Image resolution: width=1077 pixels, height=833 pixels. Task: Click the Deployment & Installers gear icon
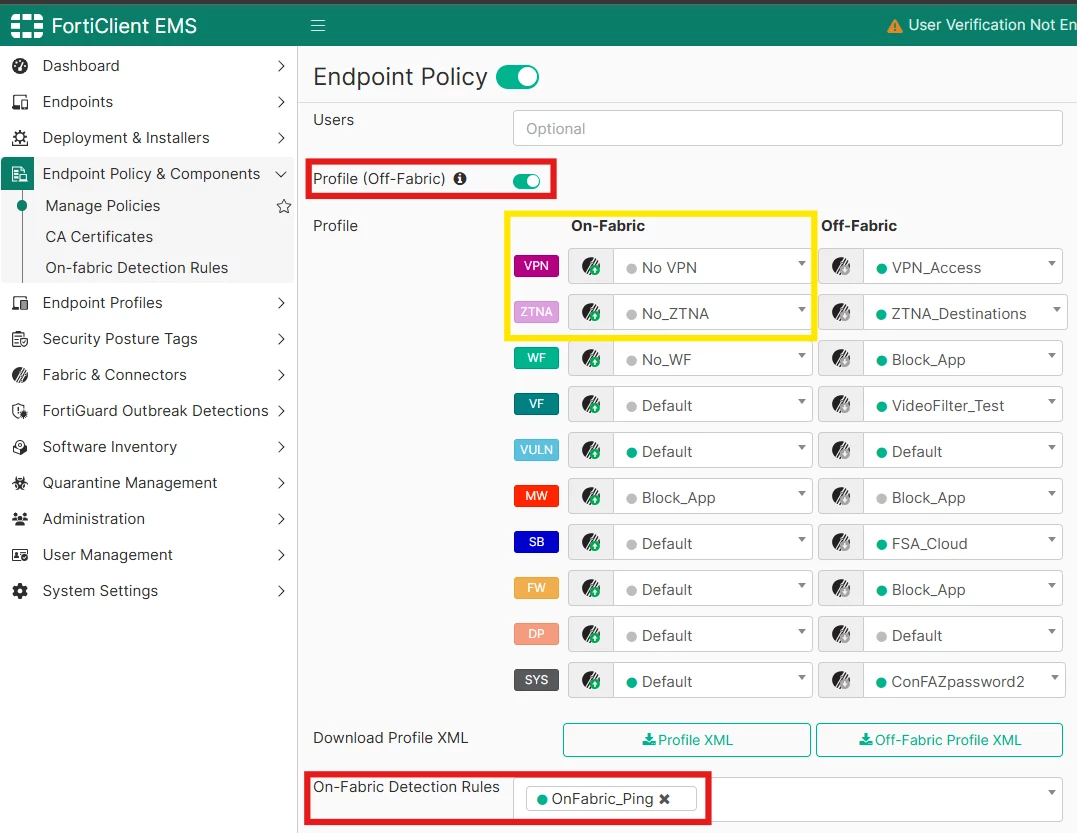pyautogui.click(x=20, y=138)
